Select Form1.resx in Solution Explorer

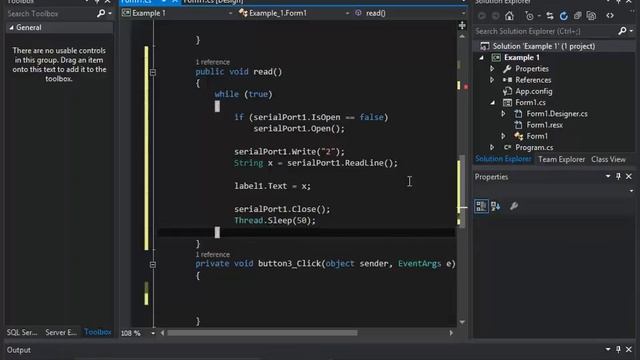(544, 125)
